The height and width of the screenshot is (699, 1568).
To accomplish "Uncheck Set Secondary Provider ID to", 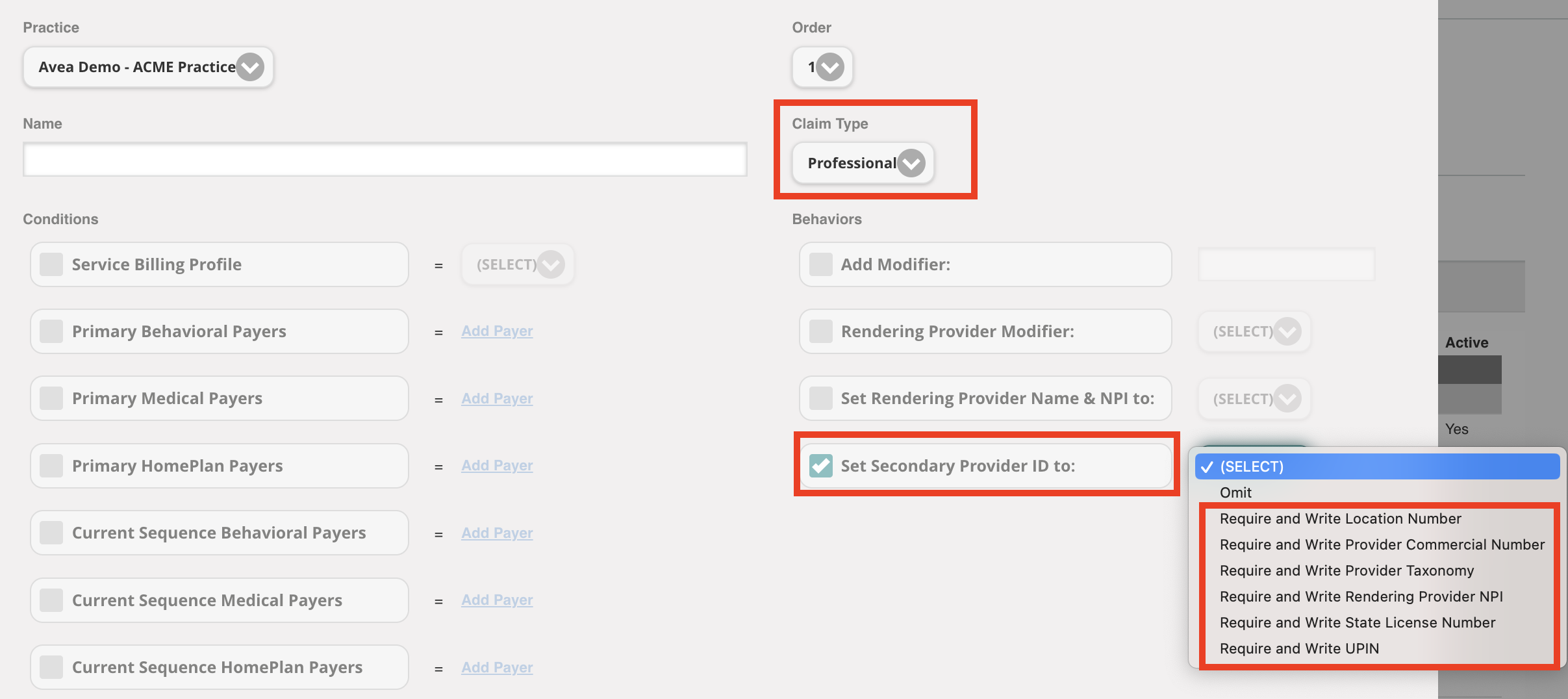I will 821,466.
